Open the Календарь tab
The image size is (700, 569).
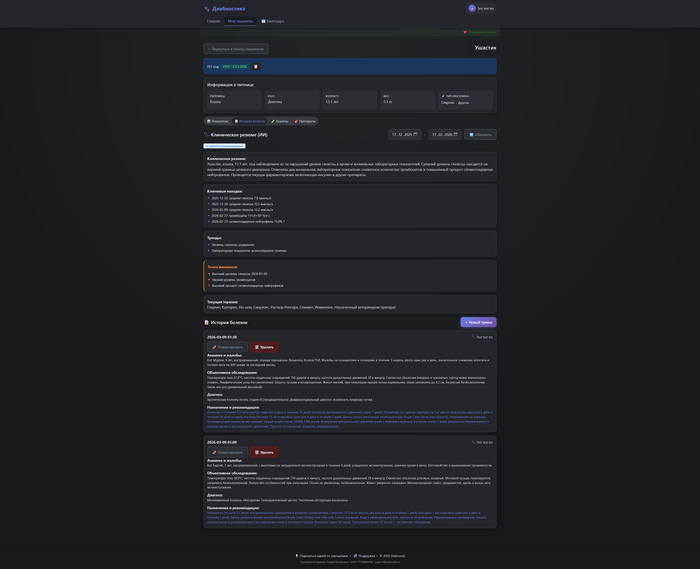tap(273, 21)
